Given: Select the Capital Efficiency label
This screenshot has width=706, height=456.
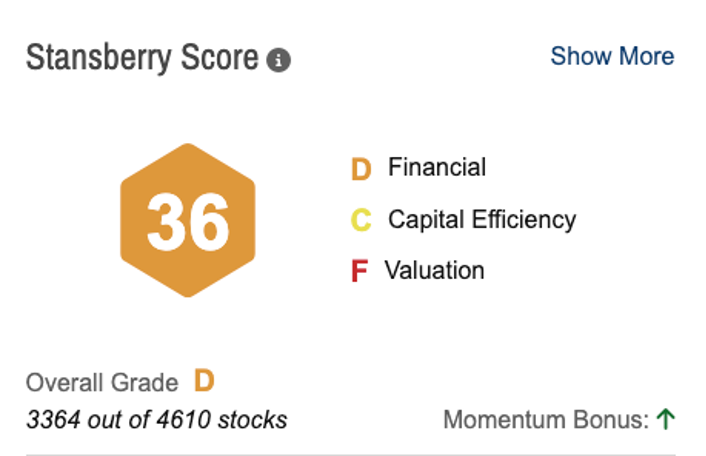Looking at the screenshot, I should [482, 219].
